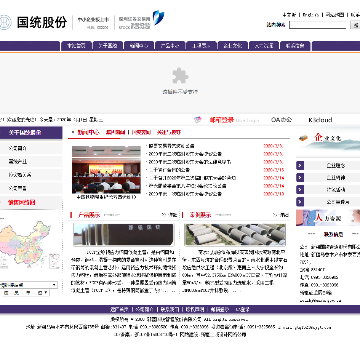Click second purple arrow button under 企业文化 banner
Viewport: 360px width, 360px height.
pyautogui.click(x=300, y=178)
